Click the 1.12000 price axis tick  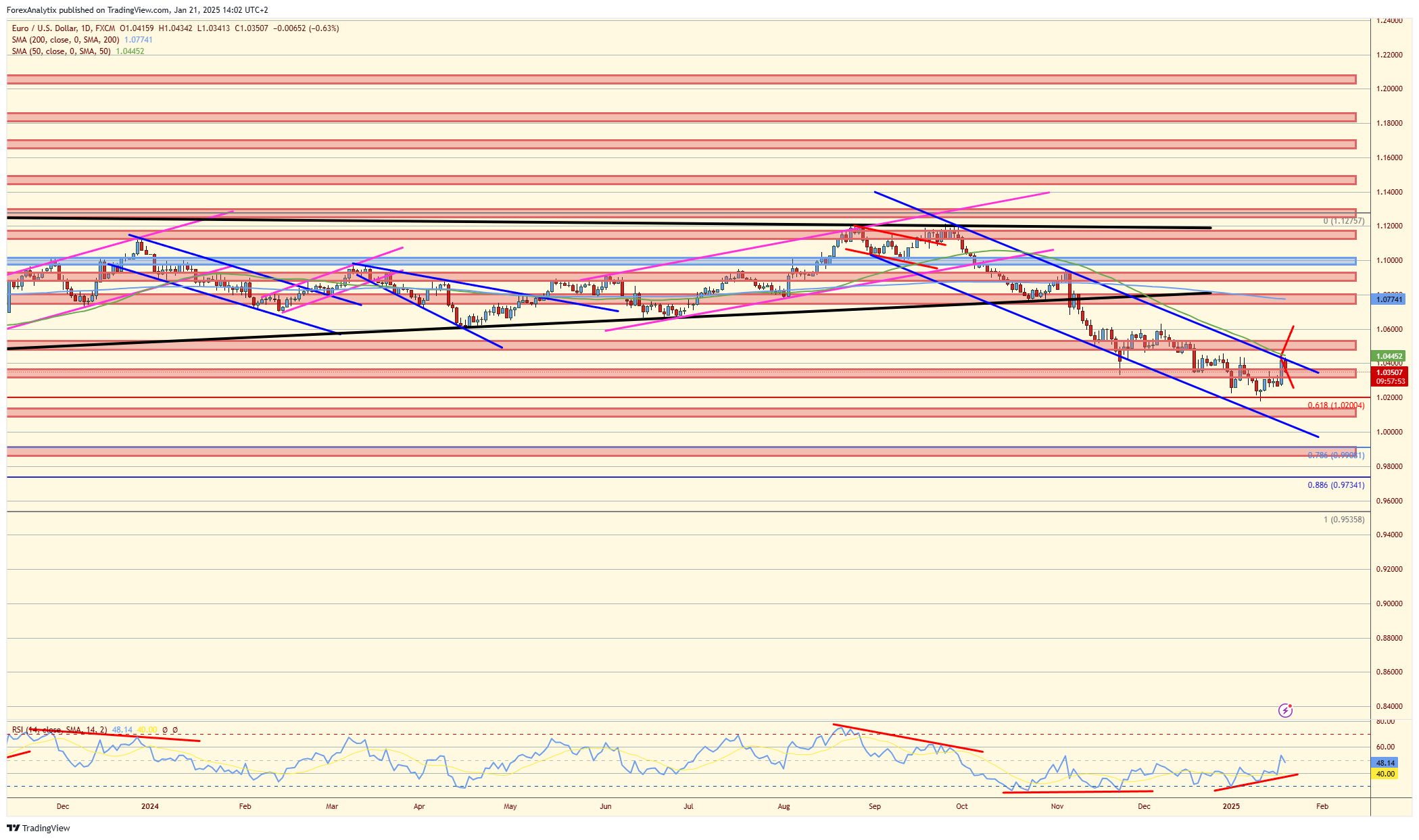click(x=1389, y=226)
